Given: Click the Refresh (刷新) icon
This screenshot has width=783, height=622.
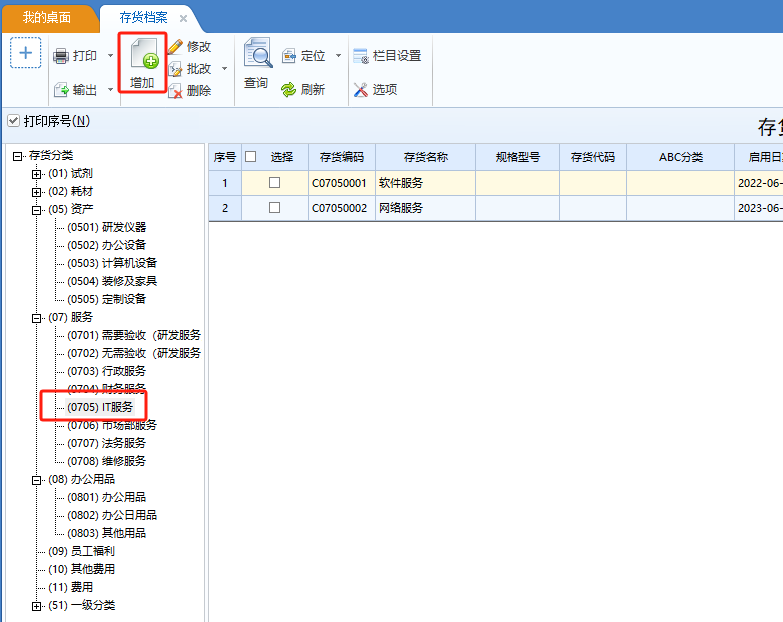Looking at the screenshot, I should (289, 90).
